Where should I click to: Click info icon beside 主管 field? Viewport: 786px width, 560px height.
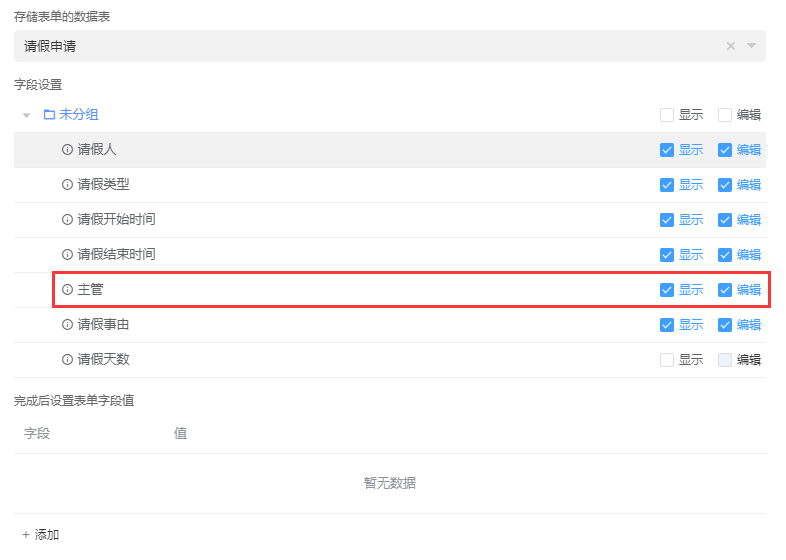[x=68, y=290]
